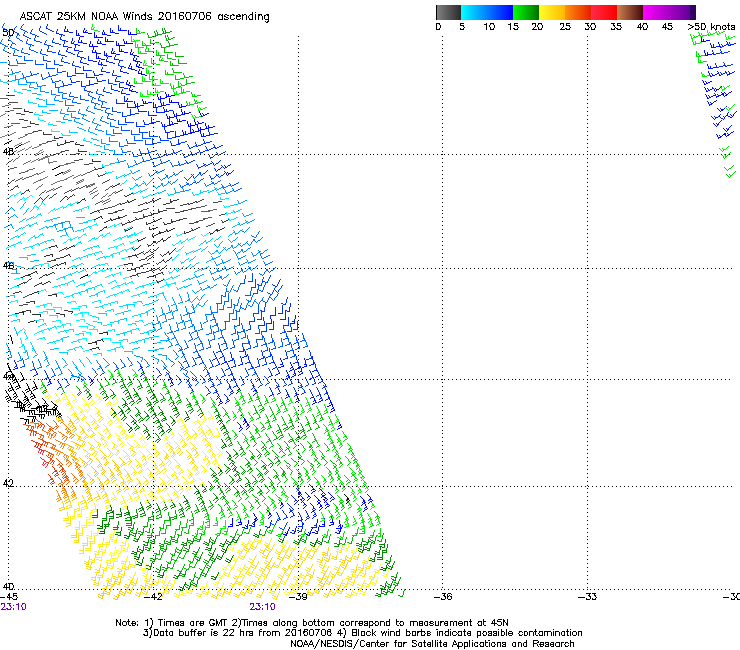Select the red 30-35 knots color band

[x=604, y=12]
